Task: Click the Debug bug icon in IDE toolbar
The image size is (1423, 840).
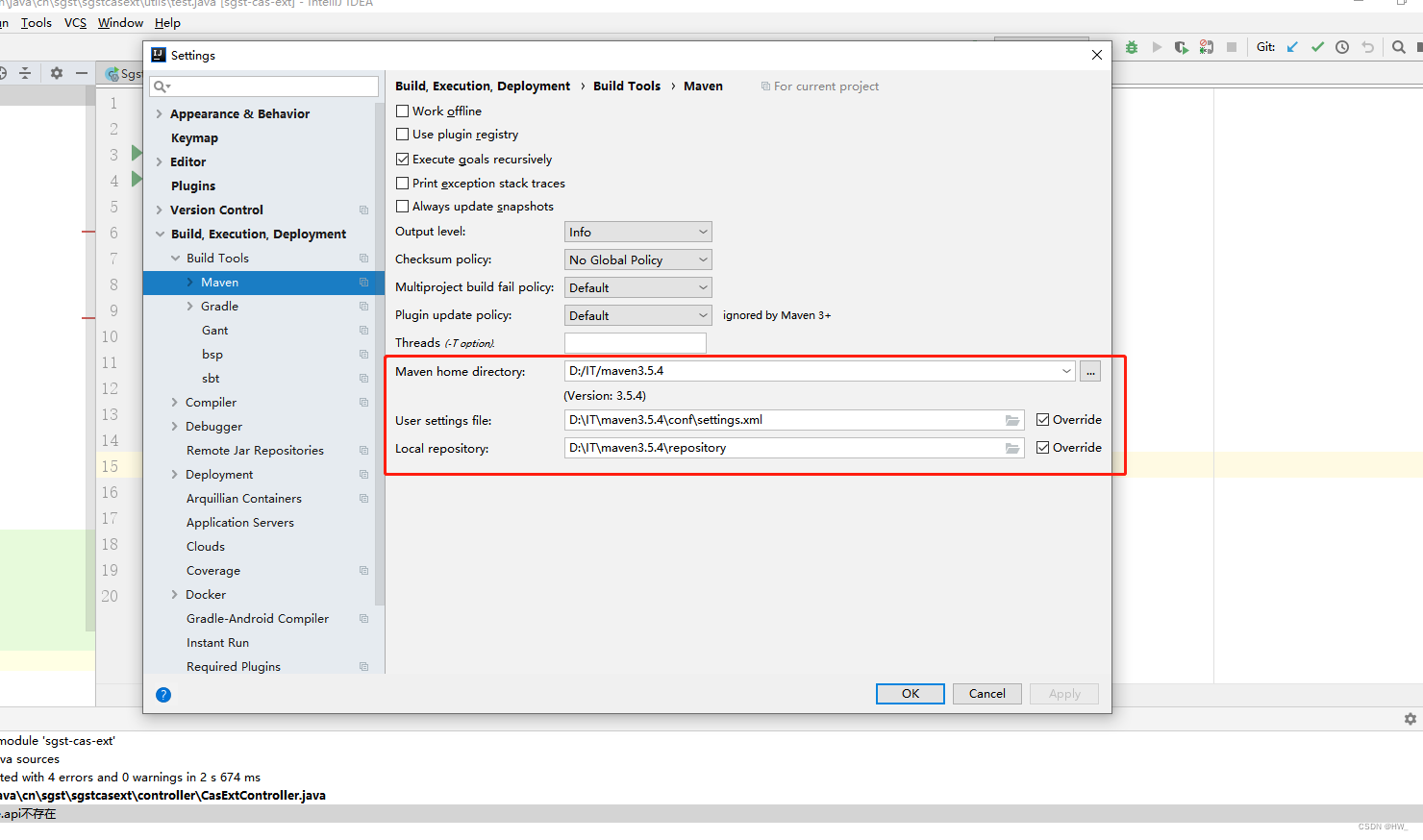Action: tap(1132, 47)
